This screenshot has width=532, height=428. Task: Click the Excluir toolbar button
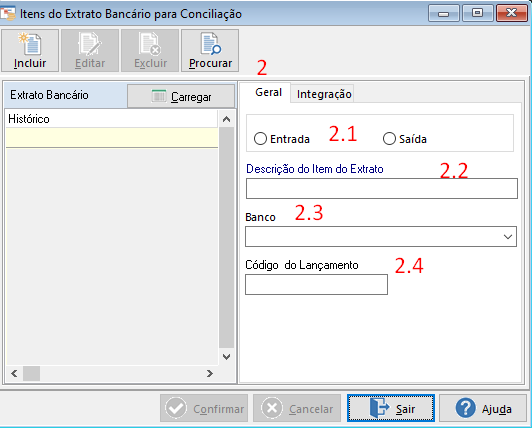150,51
